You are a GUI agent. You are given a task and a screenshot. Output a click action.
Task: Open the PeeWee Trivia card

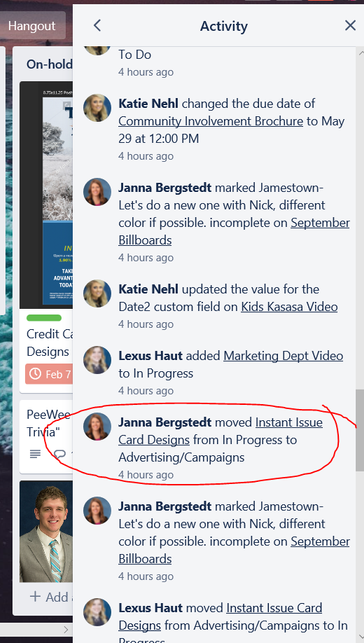click(46, 437)
